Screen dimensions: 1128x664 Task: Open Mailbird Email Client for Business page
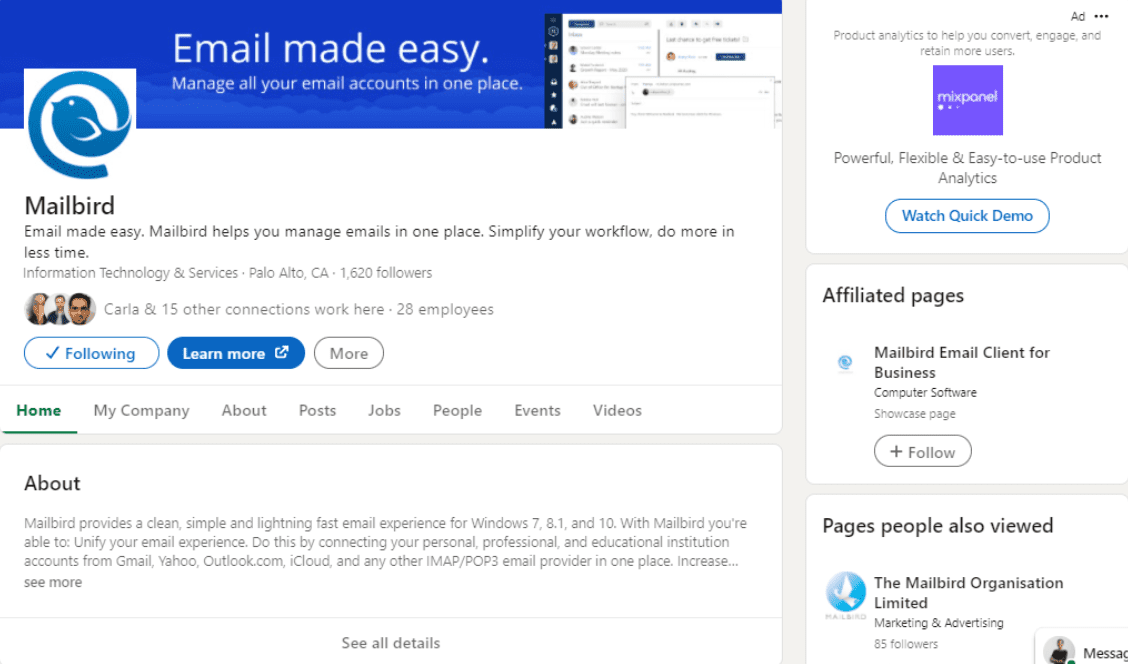[962, 363]
